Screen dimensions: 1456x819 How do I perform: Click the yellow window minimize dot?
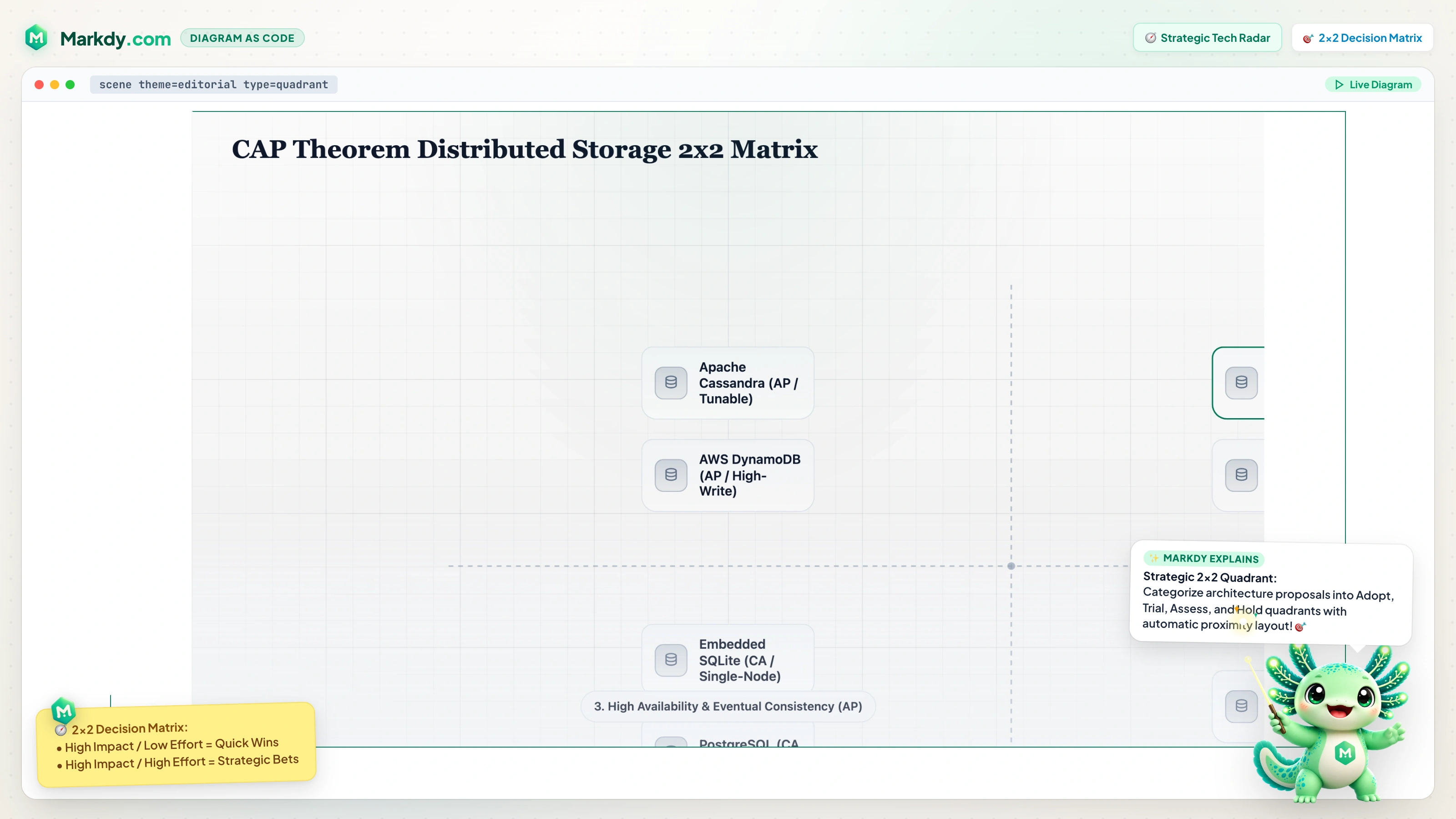click(x=54, y=85)
